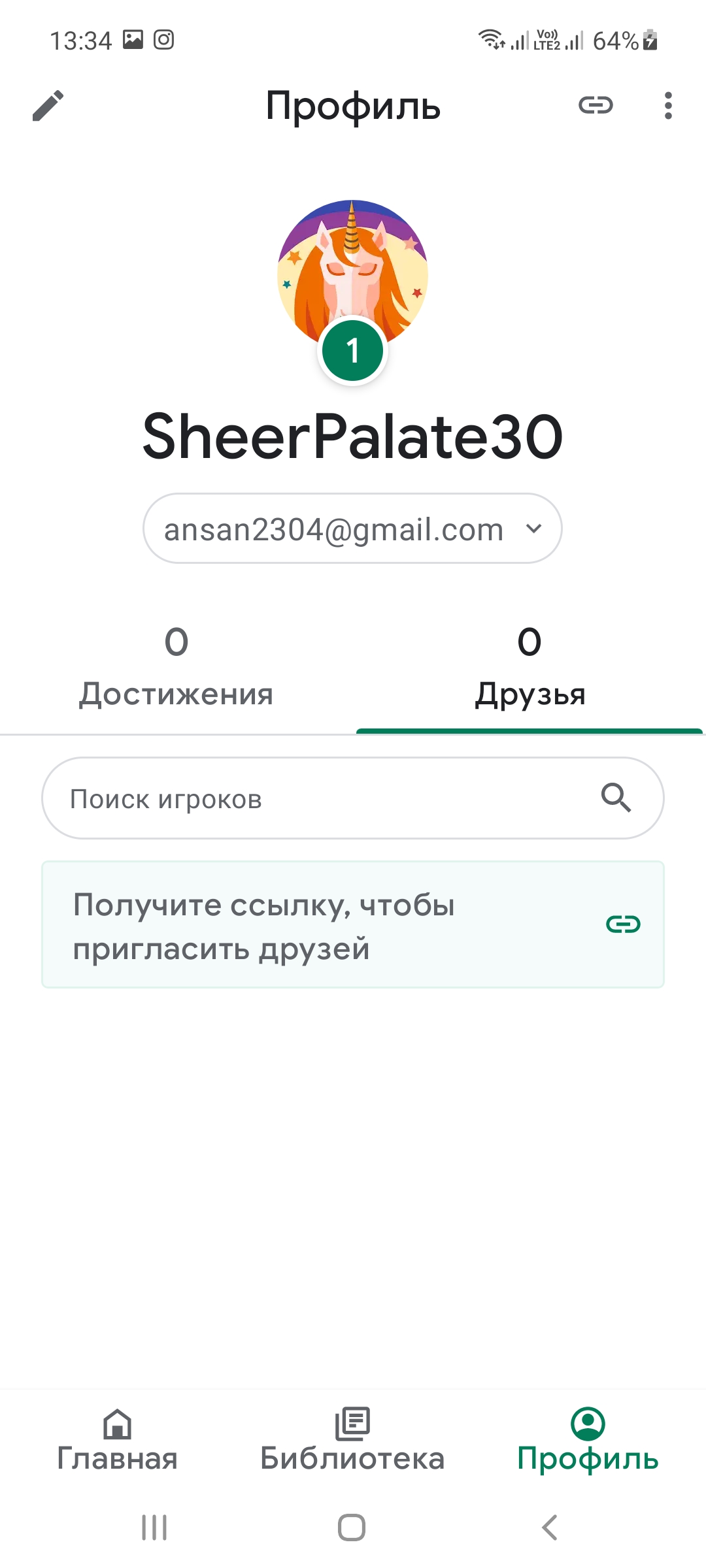The width and height of the screenshot is (706, 1568).
Task: Tap the link icon in top bar
Action: click(596, 105)
